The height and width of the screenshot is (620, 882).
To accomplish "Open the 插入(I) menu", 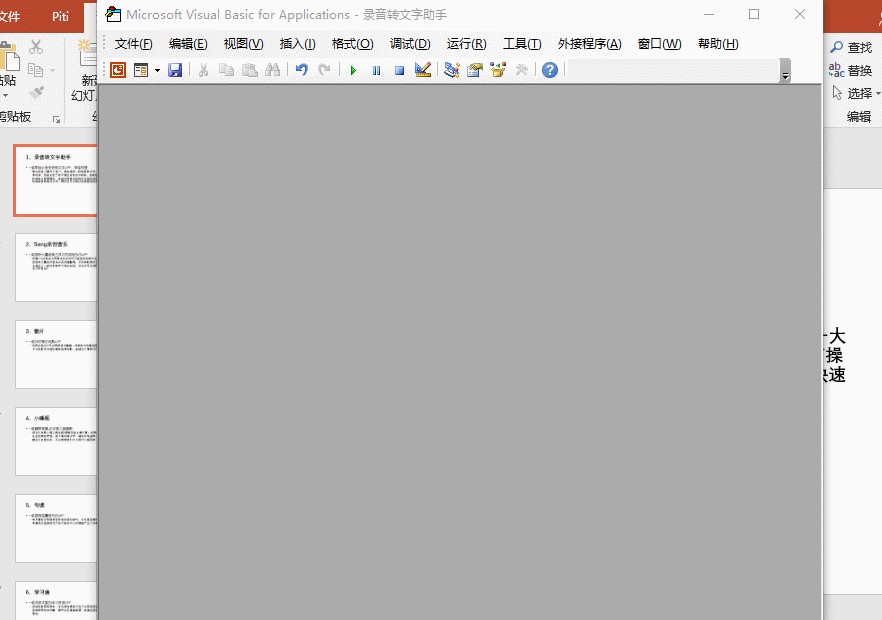I will [298, 44].
